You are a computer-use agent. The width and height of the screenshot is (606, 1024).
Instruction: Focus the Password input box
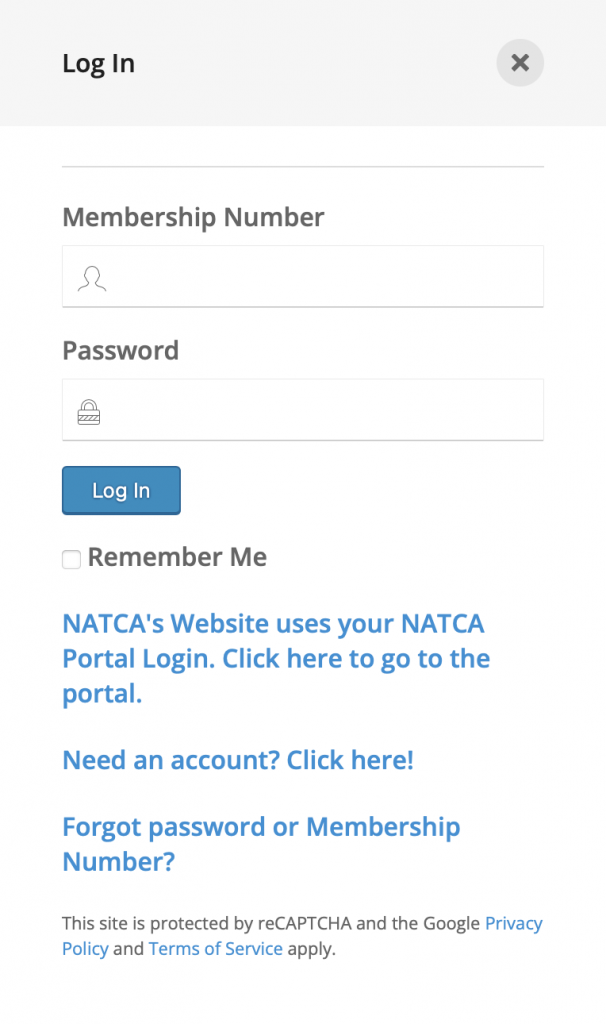pos(303,409)
